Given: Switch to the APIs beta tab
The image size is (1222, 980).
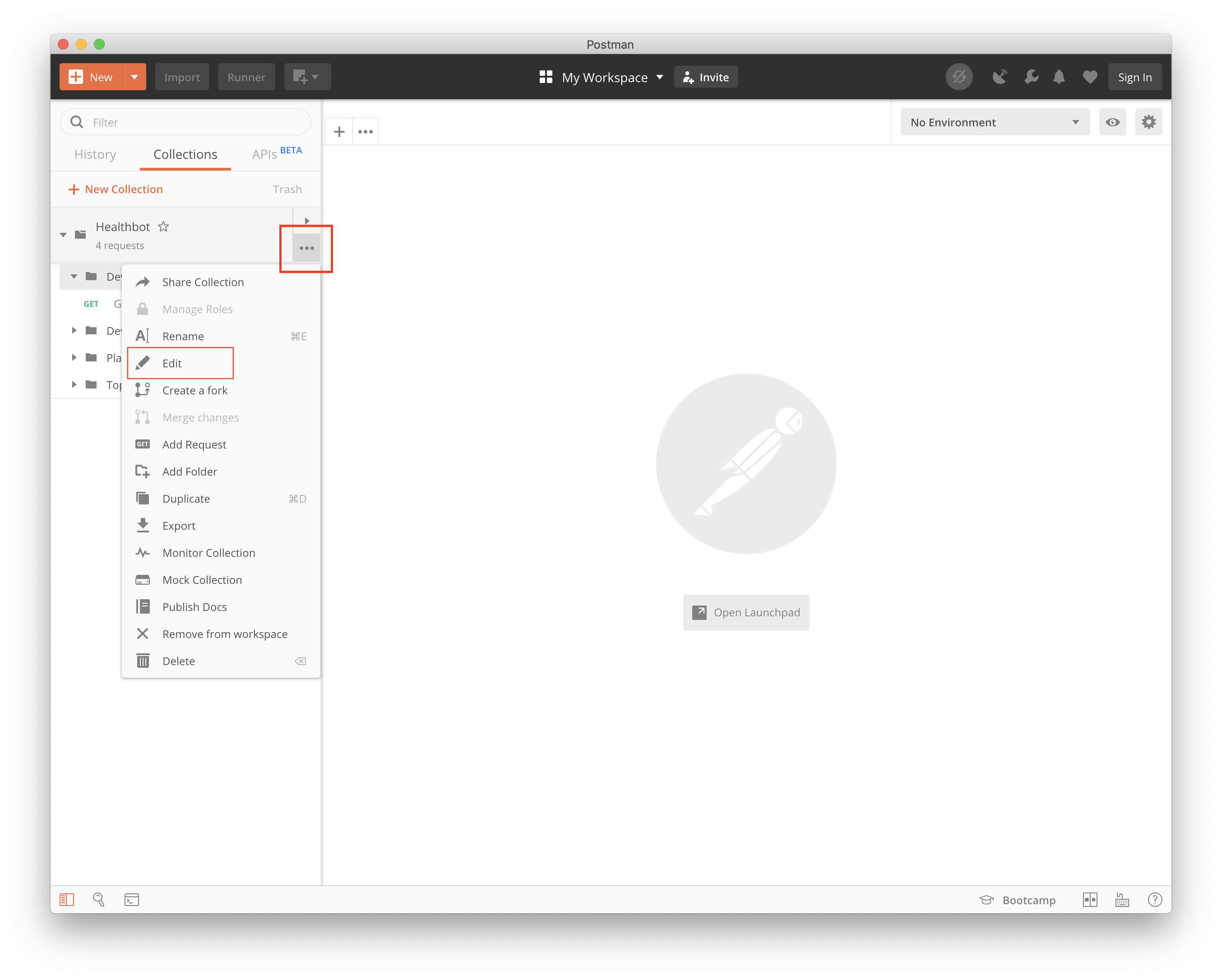Looking at the screenshot, I should (277, 153).
